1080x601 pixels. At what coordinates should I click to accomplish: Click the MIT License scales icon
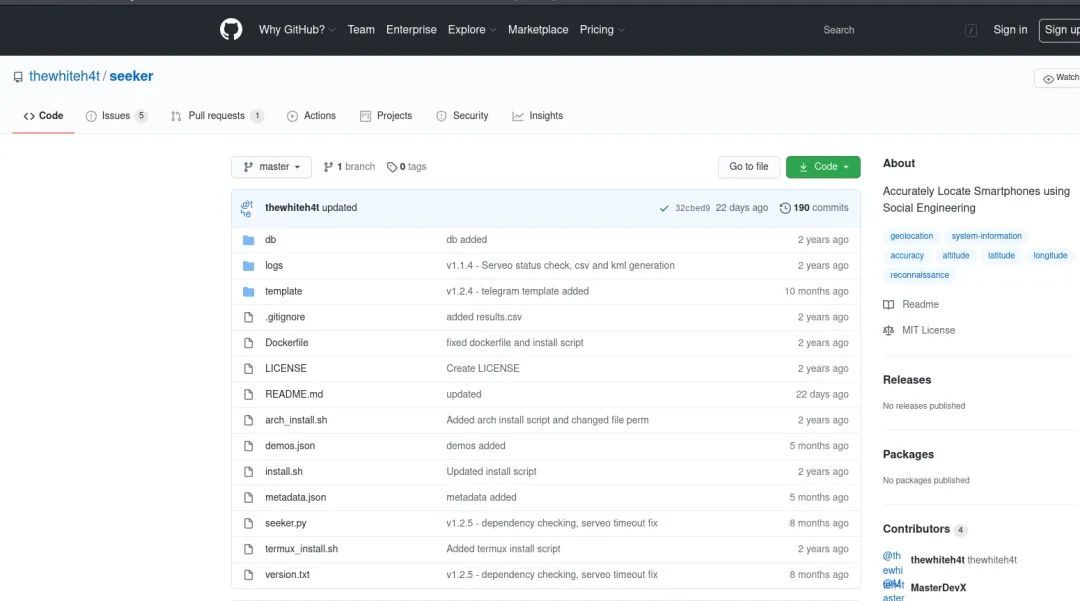tap(889, 330)
